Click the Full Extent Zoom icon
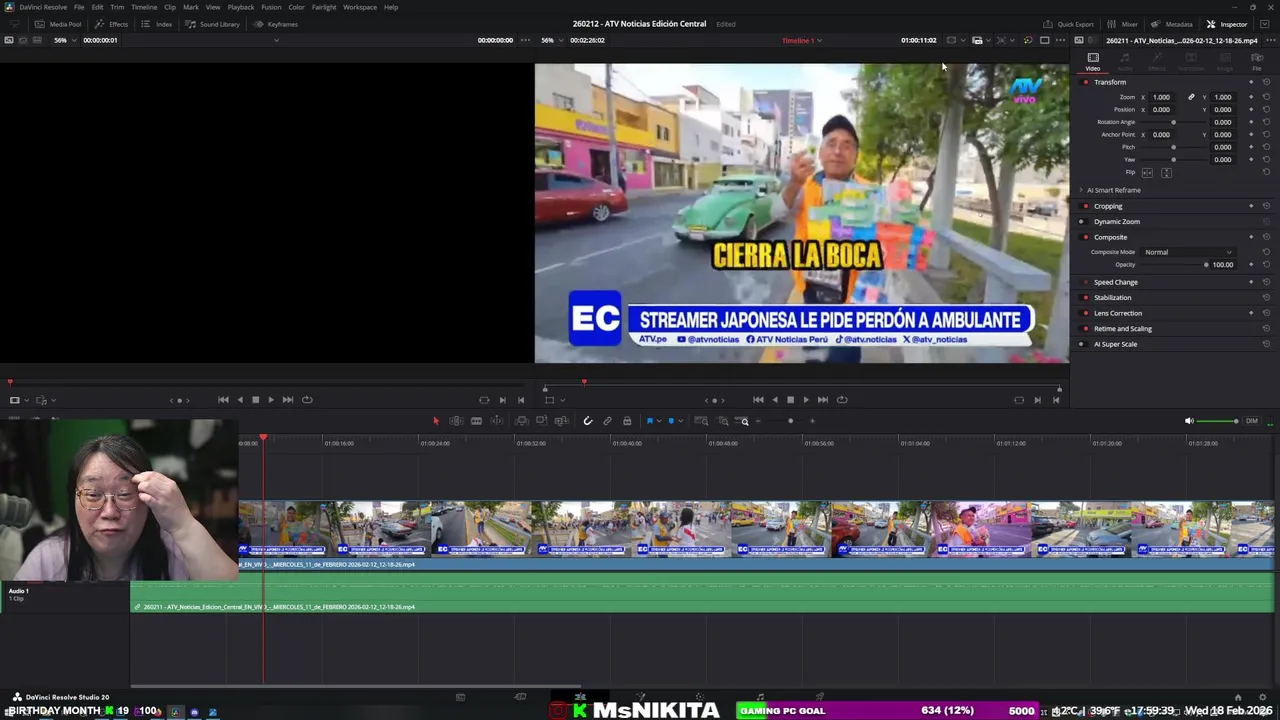The image size is (1280, 720). [701, 421]
